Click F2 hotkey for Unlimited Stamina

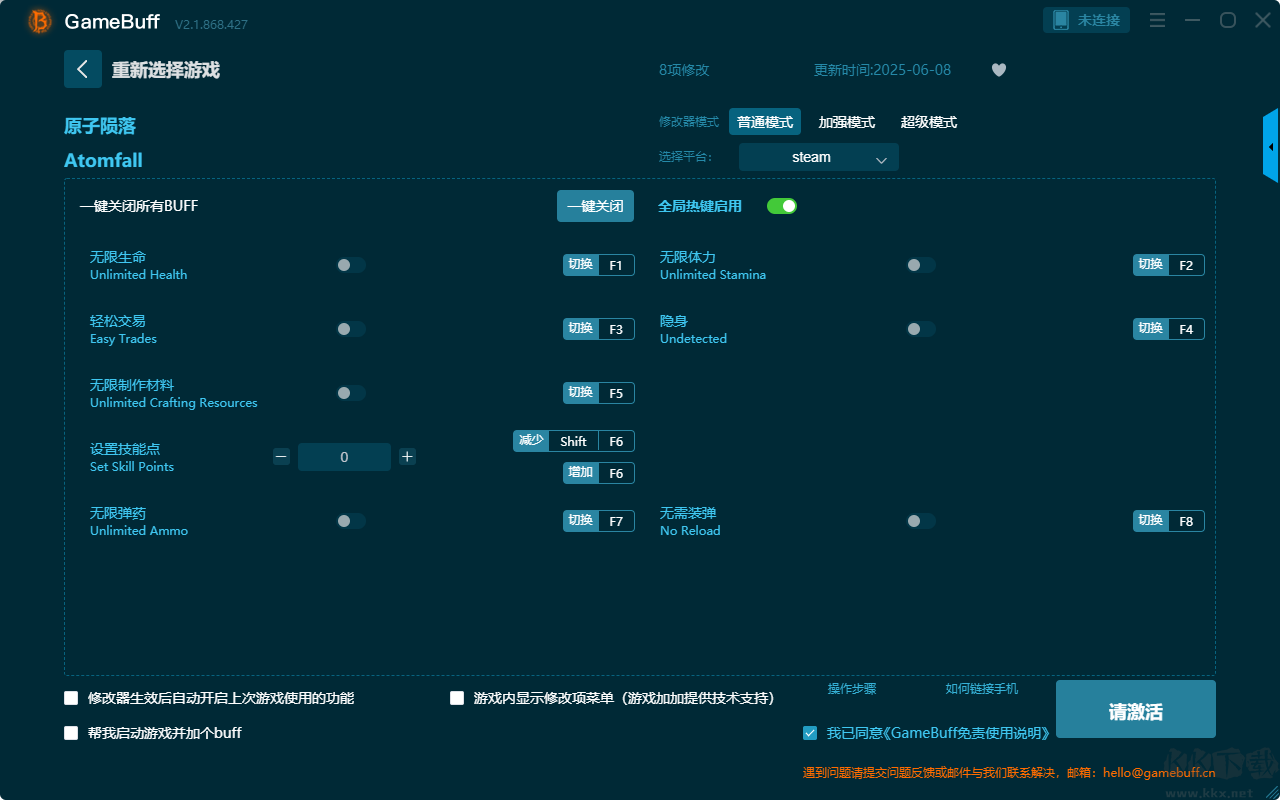point(1169,265)
